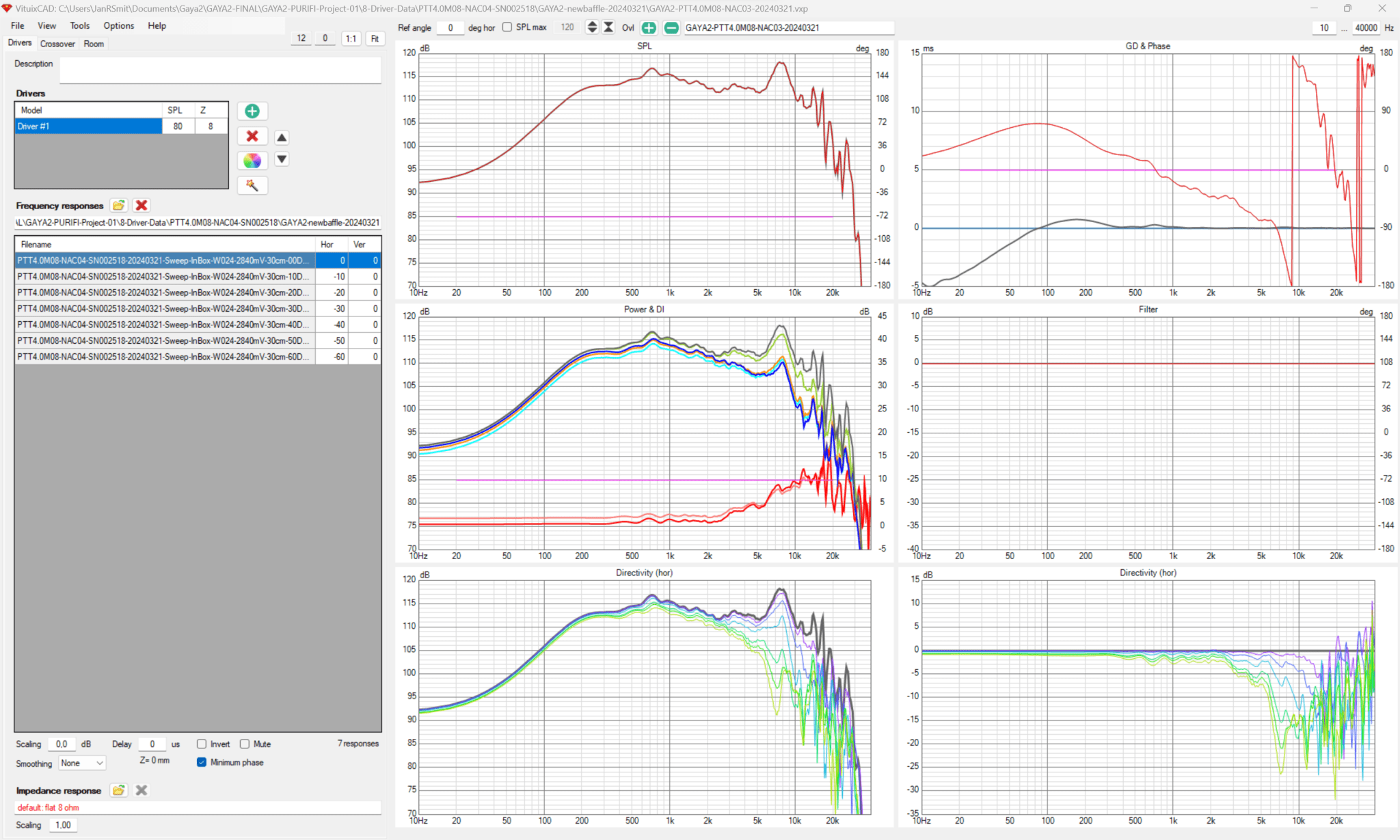Remove overlay with green minus icon
1400x840 pixels.
(671, 28)
